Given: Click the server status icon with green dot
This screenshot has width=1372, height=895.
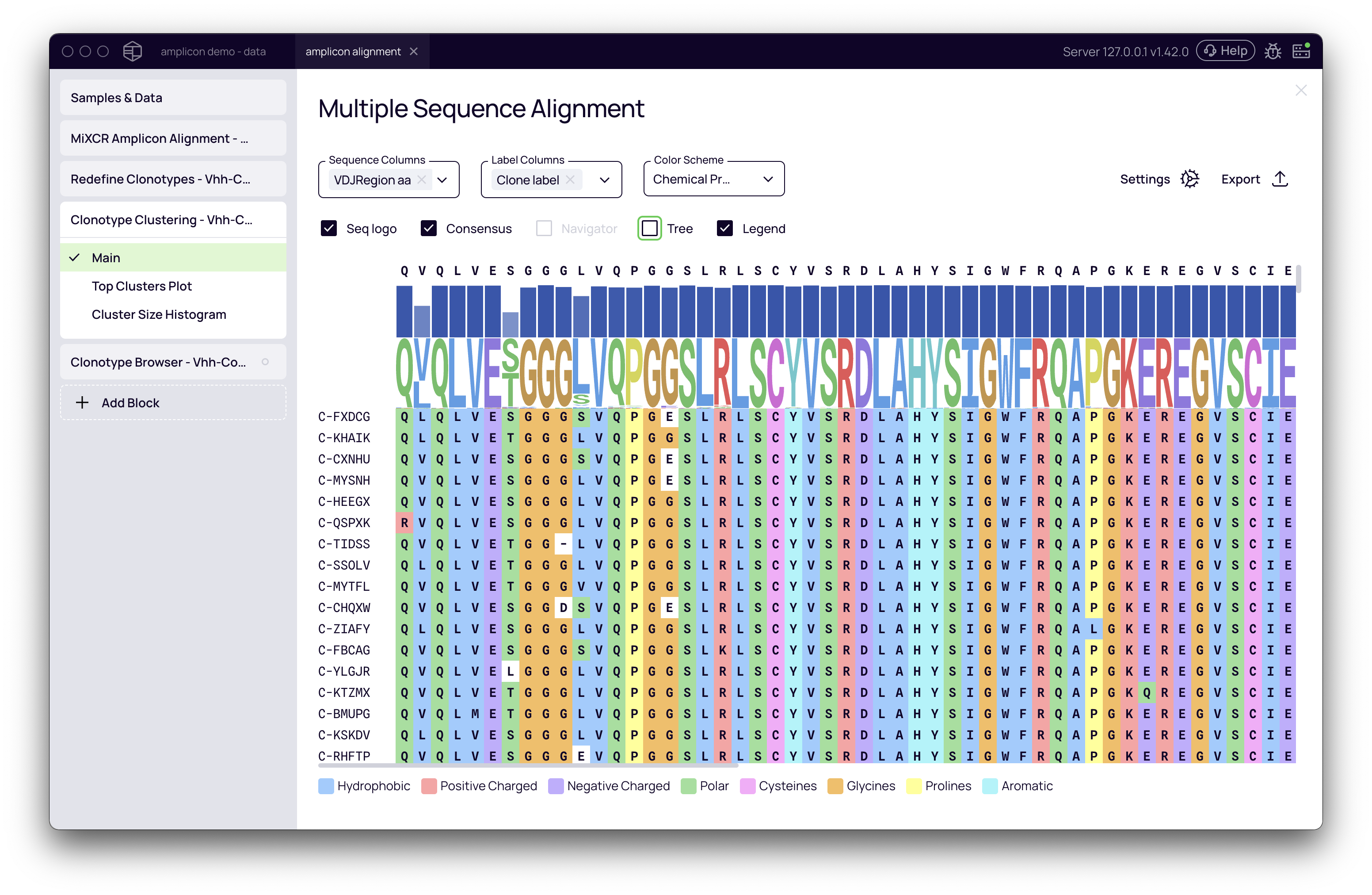Looking at the screenshot, I should (1301, 51).
